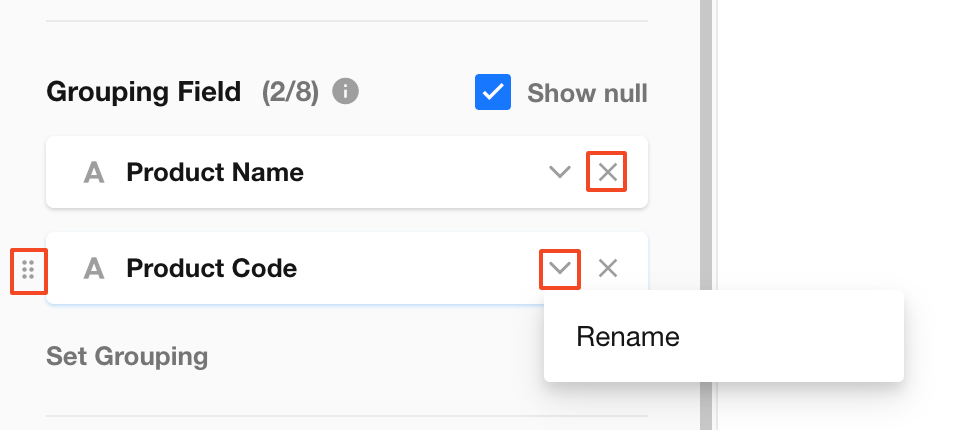Screen dimensions: 954x430
Task: Click the info icon beside Grouping Field
Action: pyautogui.click(x=345, y=92)
